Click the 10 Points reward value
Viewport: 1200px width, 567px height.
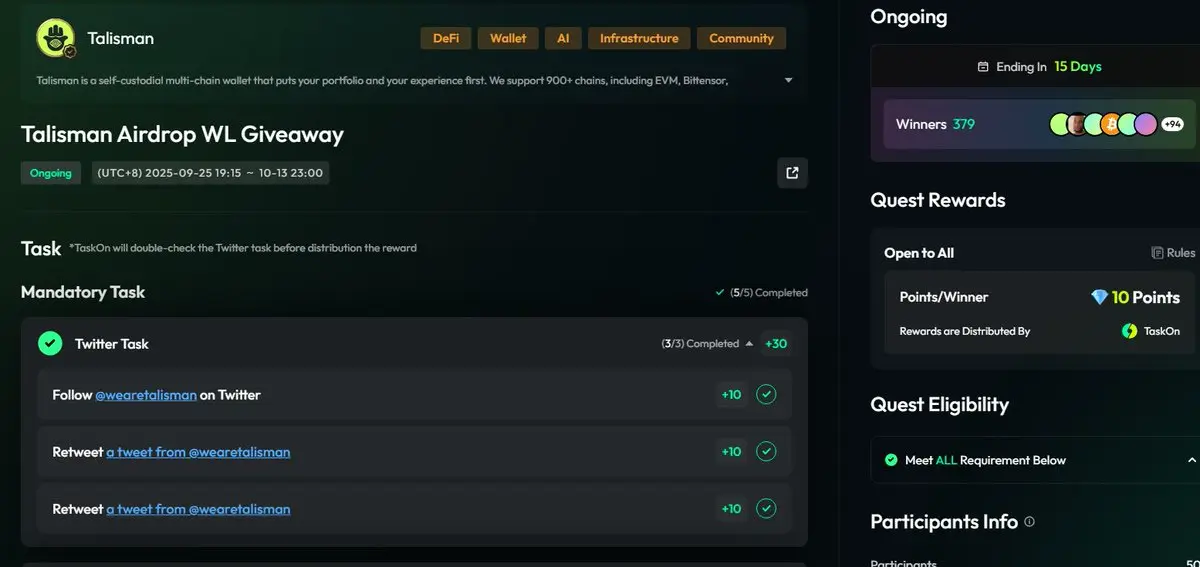1146,297
